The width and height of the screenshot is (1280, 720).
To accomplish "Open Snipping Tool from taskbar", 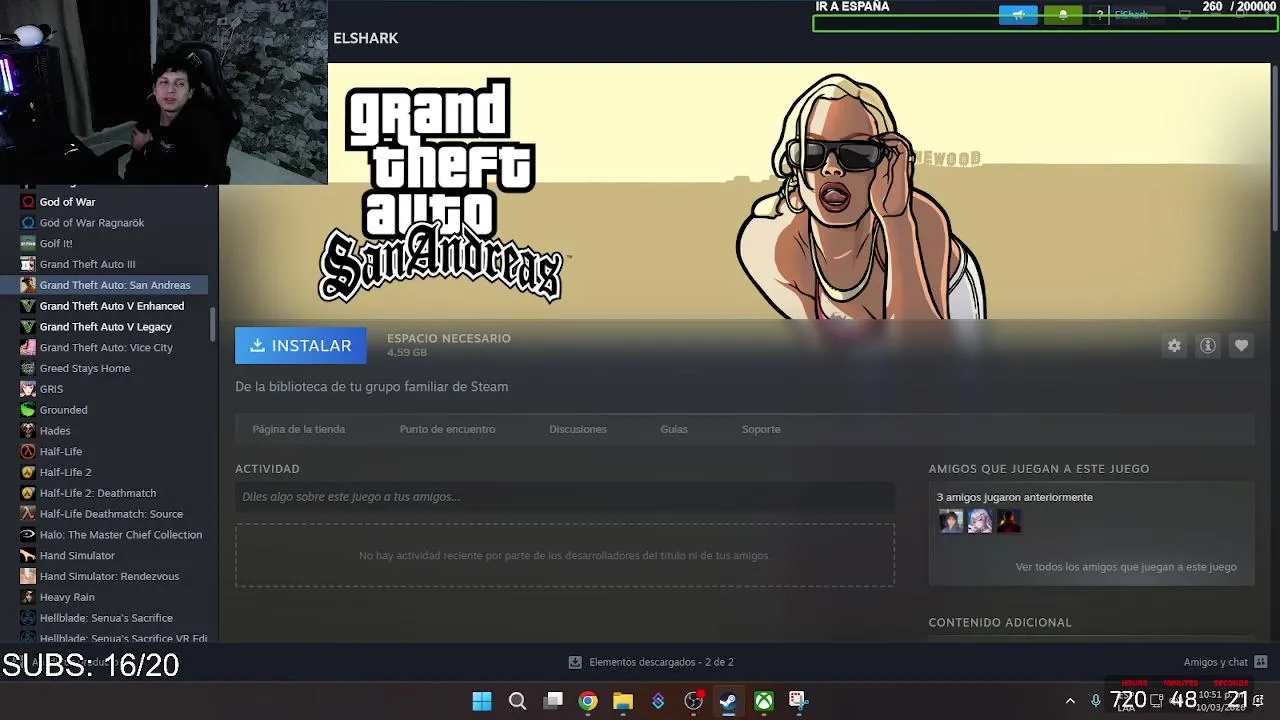I will [x=798, y=701].
